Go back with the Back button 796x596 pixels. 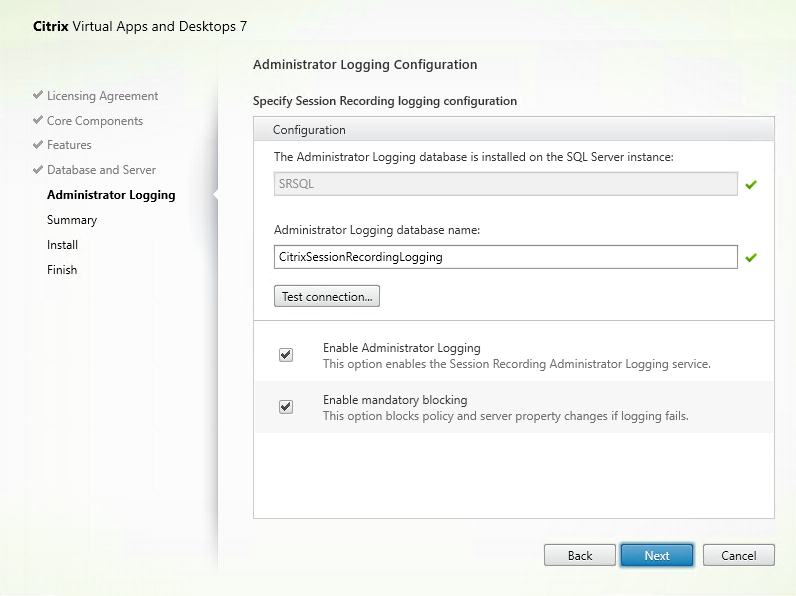(579, 555)
